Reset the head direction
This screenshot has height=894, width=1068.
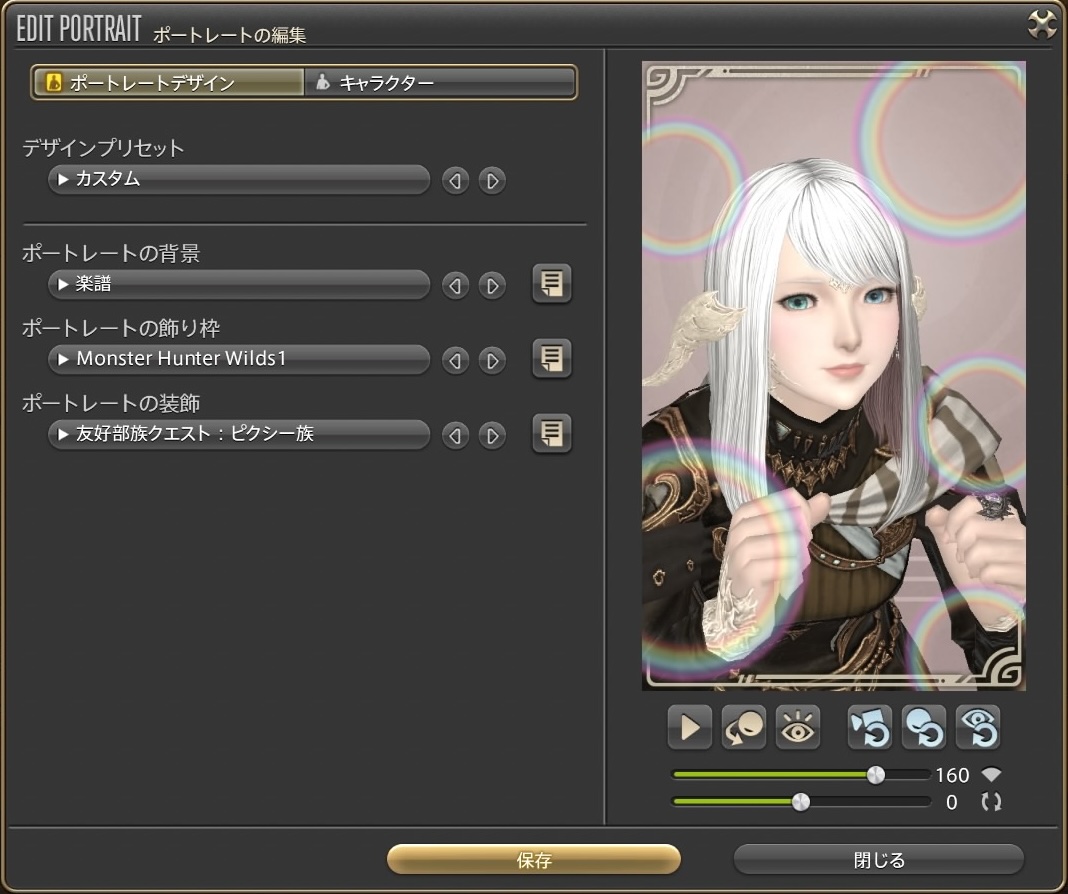coord(923,728)
